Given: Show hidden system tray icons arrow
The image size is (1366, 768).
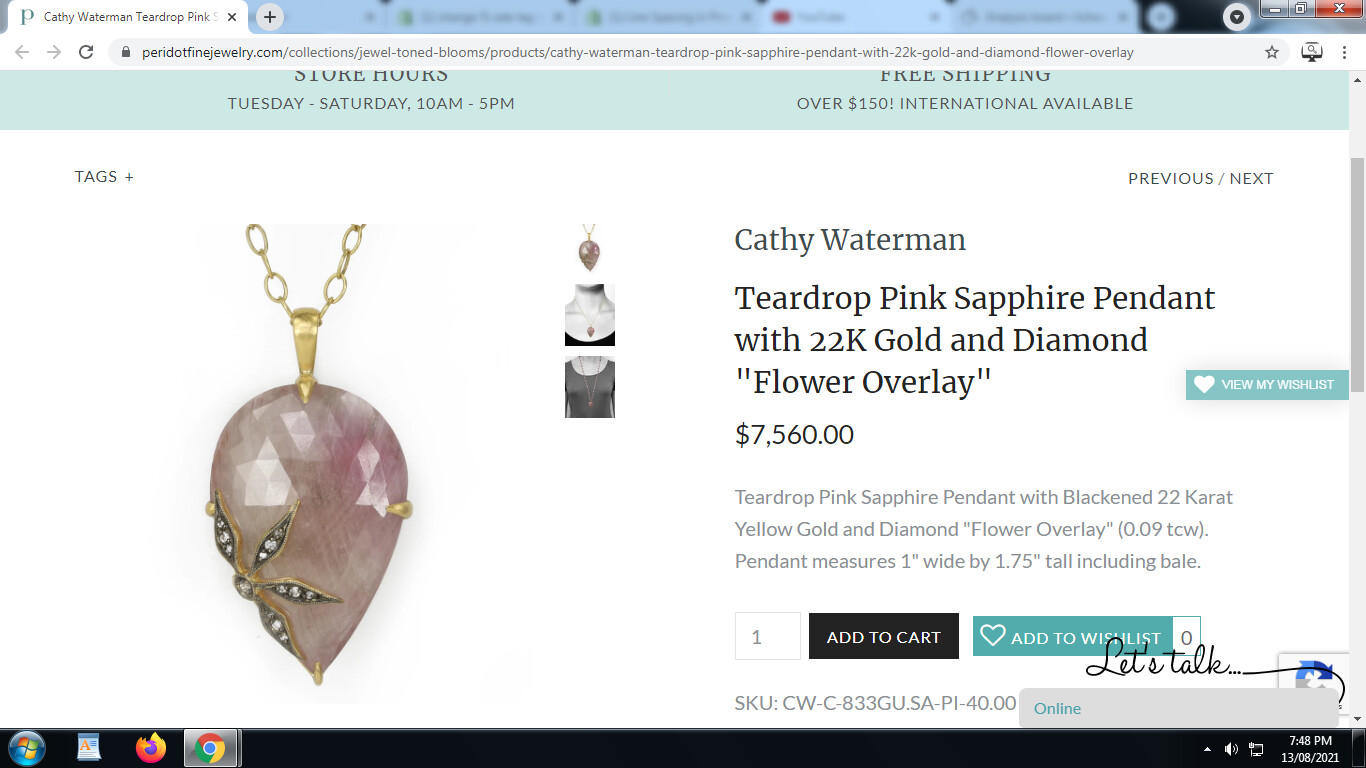Looking at the screenshot, I should point(1207,749).
